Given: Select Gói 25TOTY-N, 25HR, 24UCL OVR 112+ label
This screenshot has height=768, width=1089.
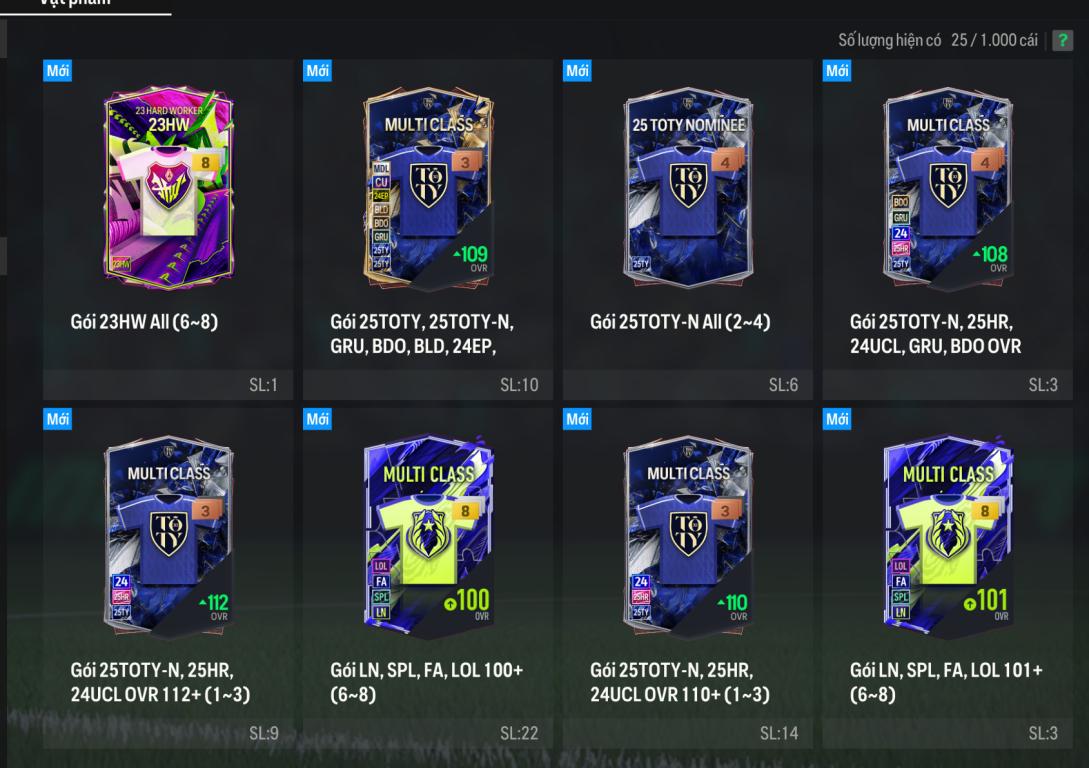Looking at the screenshot, I should pos(160,682).
